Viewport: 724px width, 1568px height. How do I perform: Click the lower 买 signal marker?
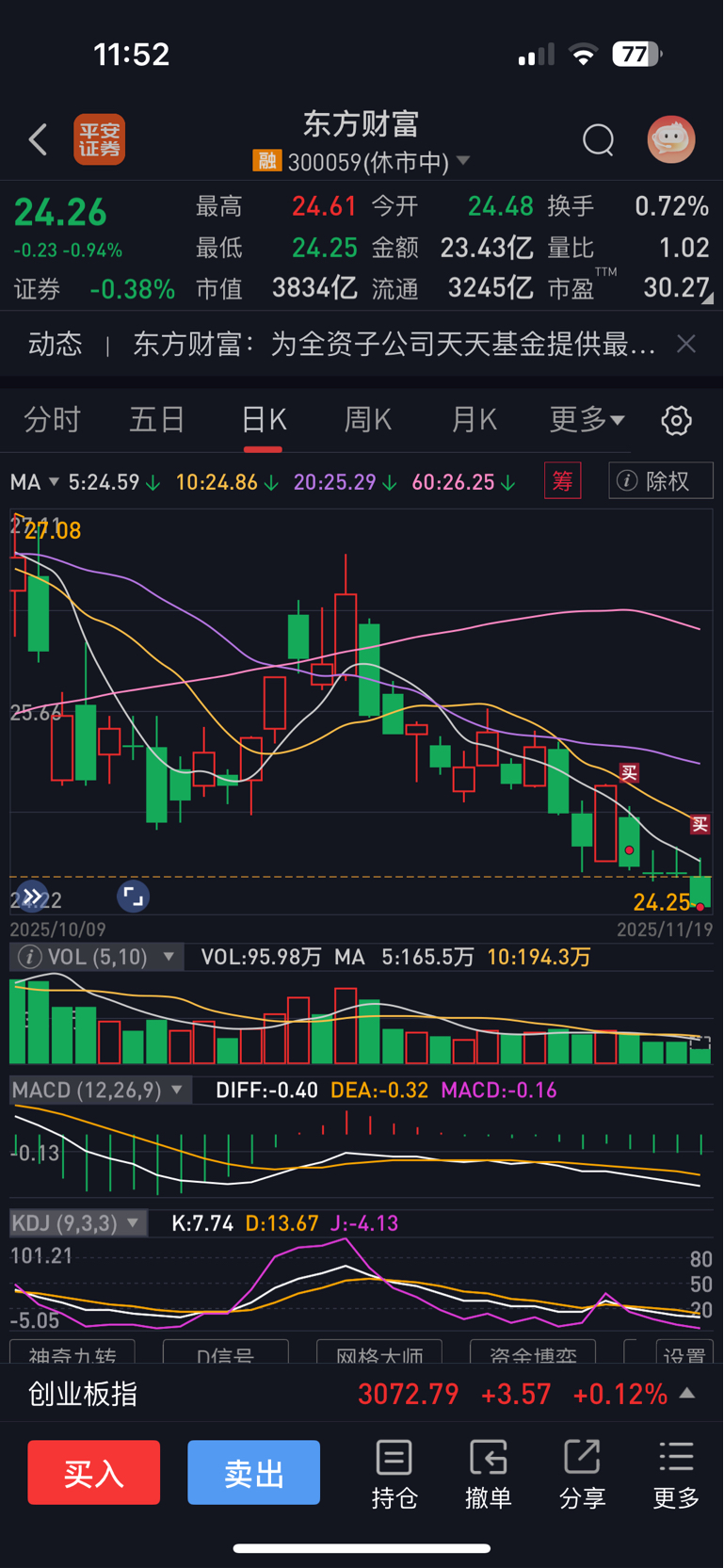700,825
